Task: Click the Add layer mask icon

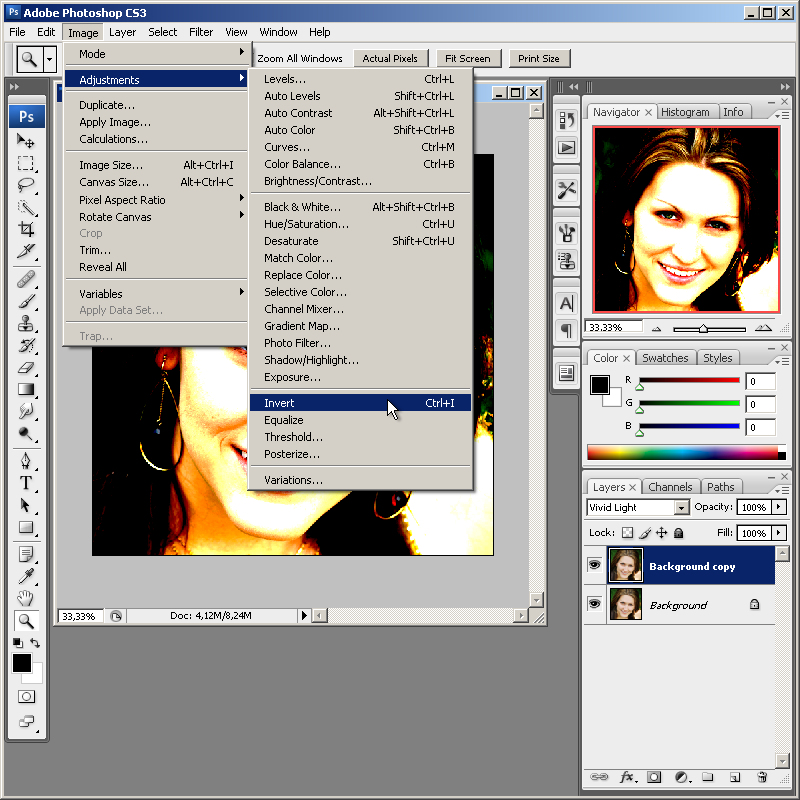Action: coord(654,777)
